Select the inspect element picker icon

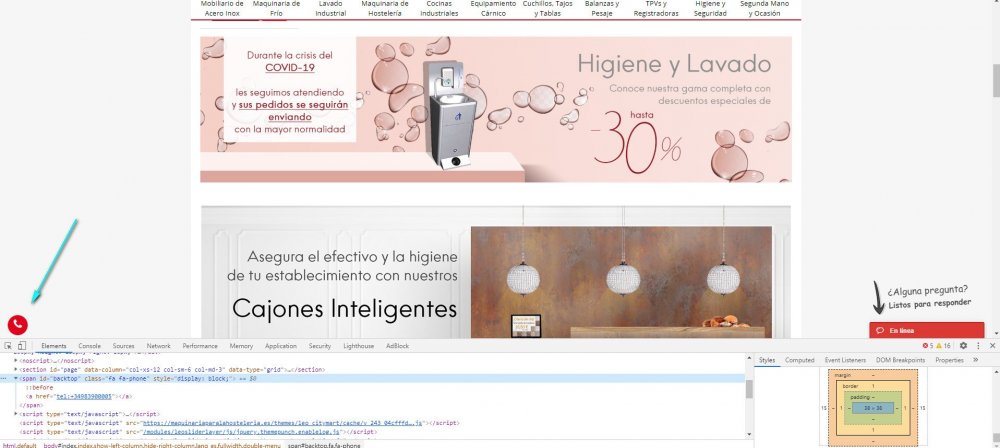8,346
